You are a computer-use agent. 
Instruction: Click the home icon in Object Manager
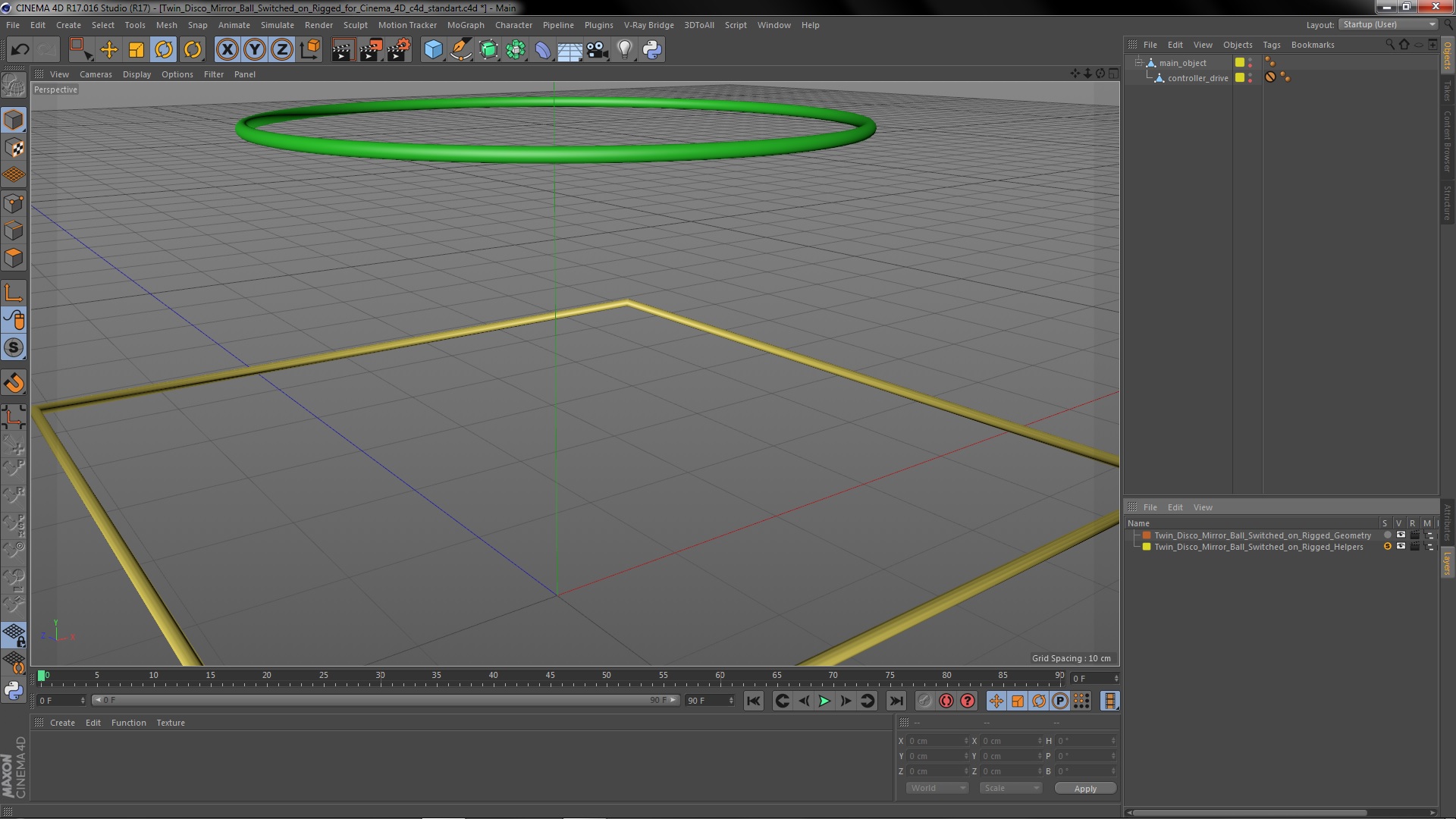tap(1404, 45)
